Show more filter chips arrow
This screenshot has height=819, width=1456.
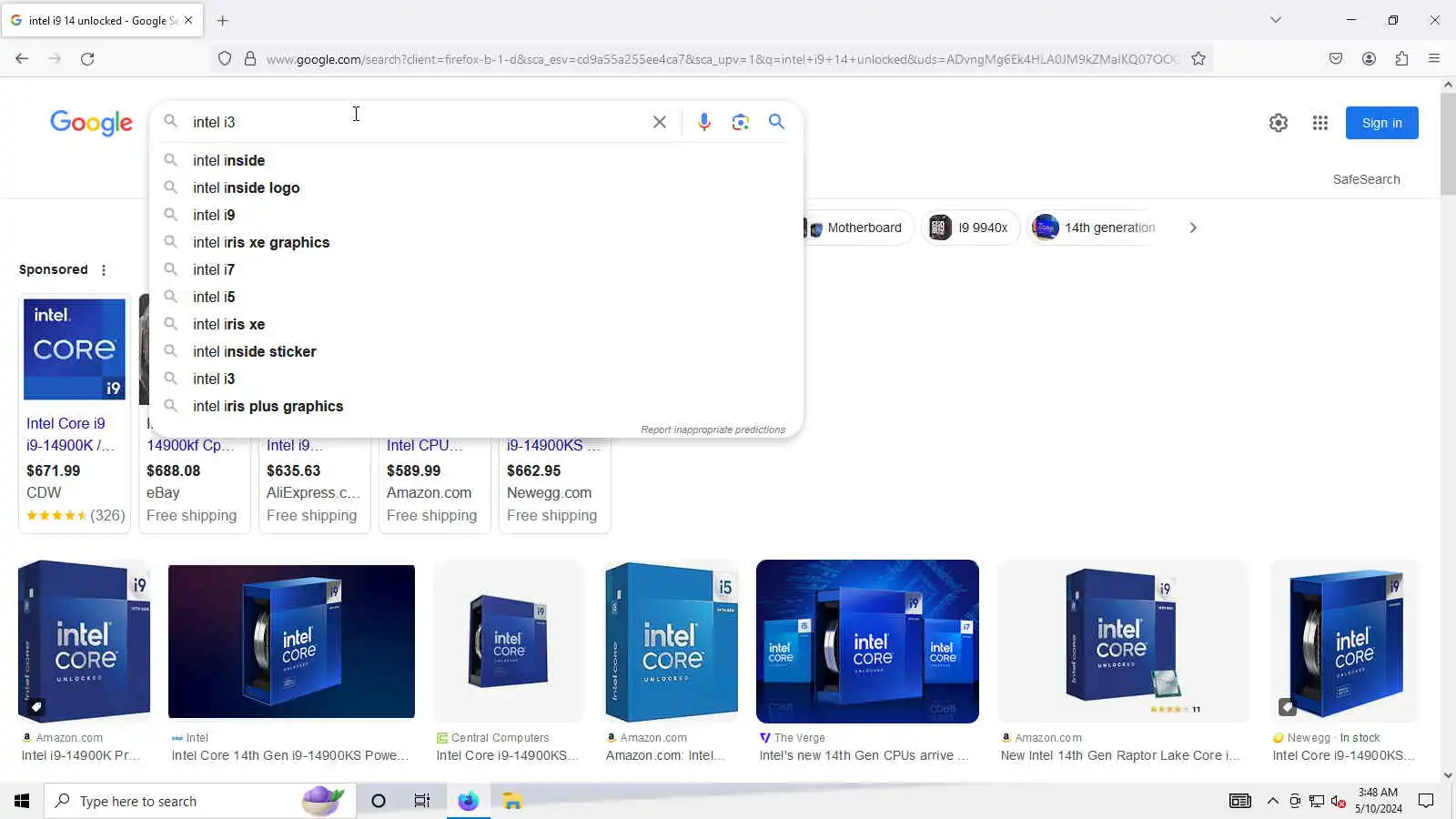(1193, 227)
